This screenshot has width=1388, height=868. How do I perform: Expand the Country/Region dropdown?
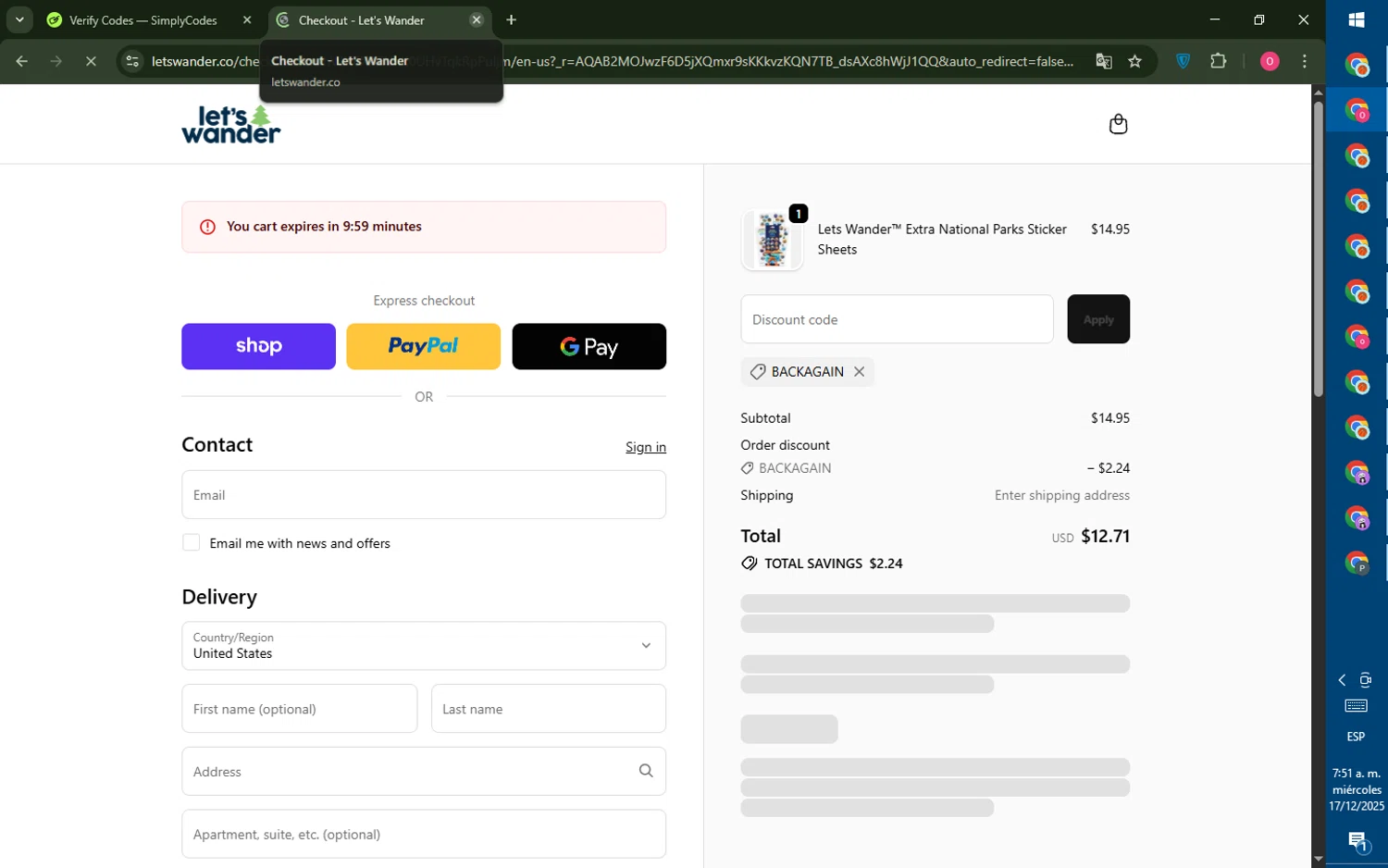[x=424, y=645]
